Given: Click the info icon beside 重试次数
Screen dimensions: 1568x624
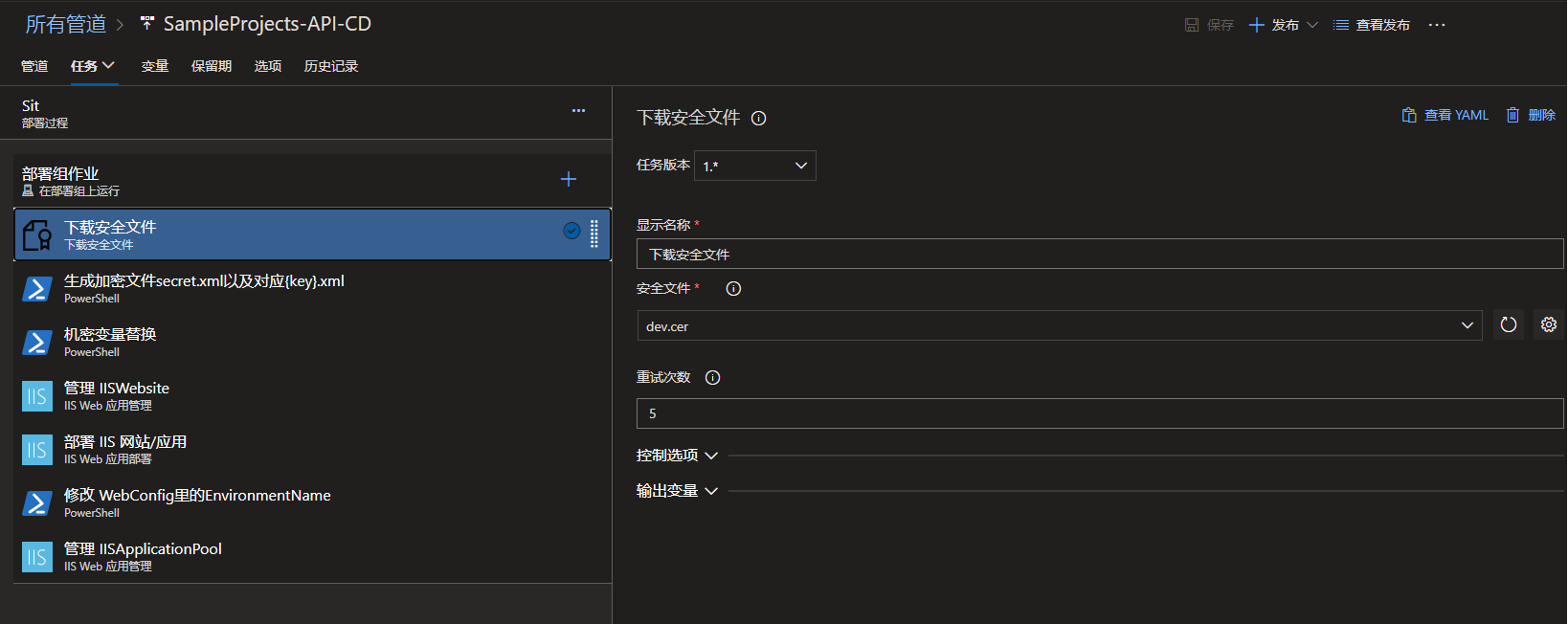Looking at the screenshot, I should (x=712, y=378).
